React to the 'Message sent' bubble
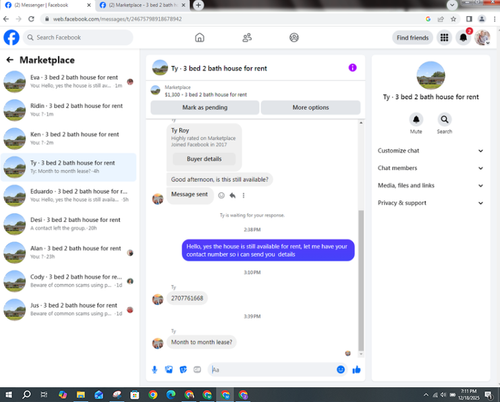The width and height of the screenshot is (500, 402). pos(221,195)
